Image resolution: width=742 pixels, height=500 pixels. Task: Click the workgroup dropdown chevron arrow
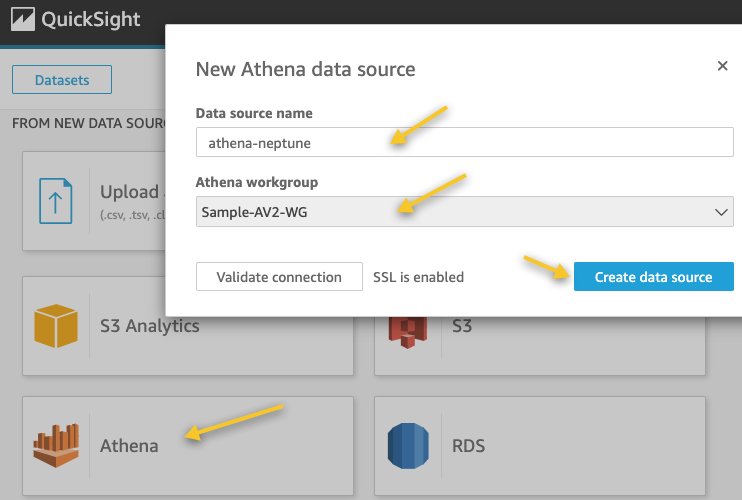[x=721, y=212]
